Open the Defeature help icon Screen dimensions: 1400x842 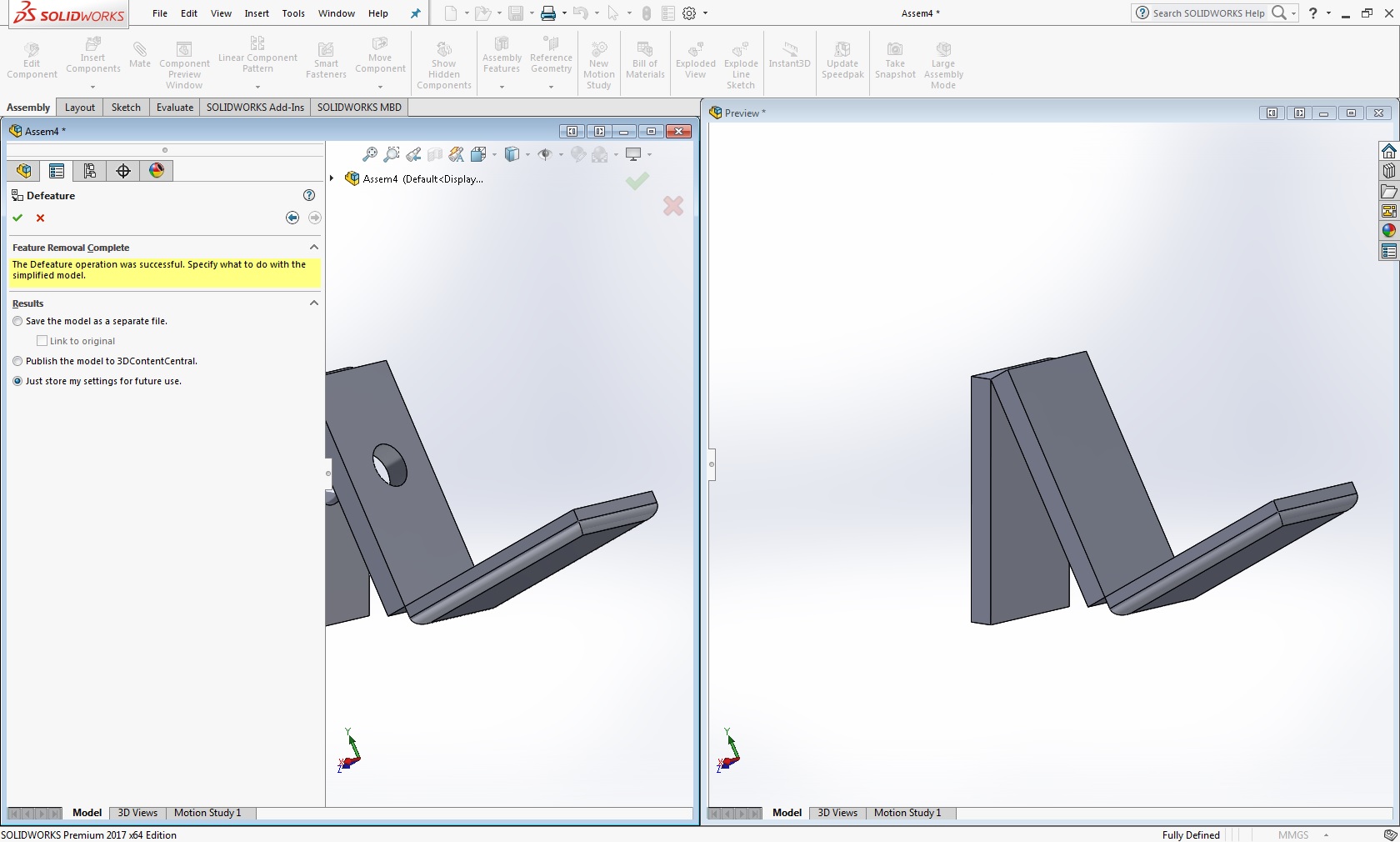point(309,195)
